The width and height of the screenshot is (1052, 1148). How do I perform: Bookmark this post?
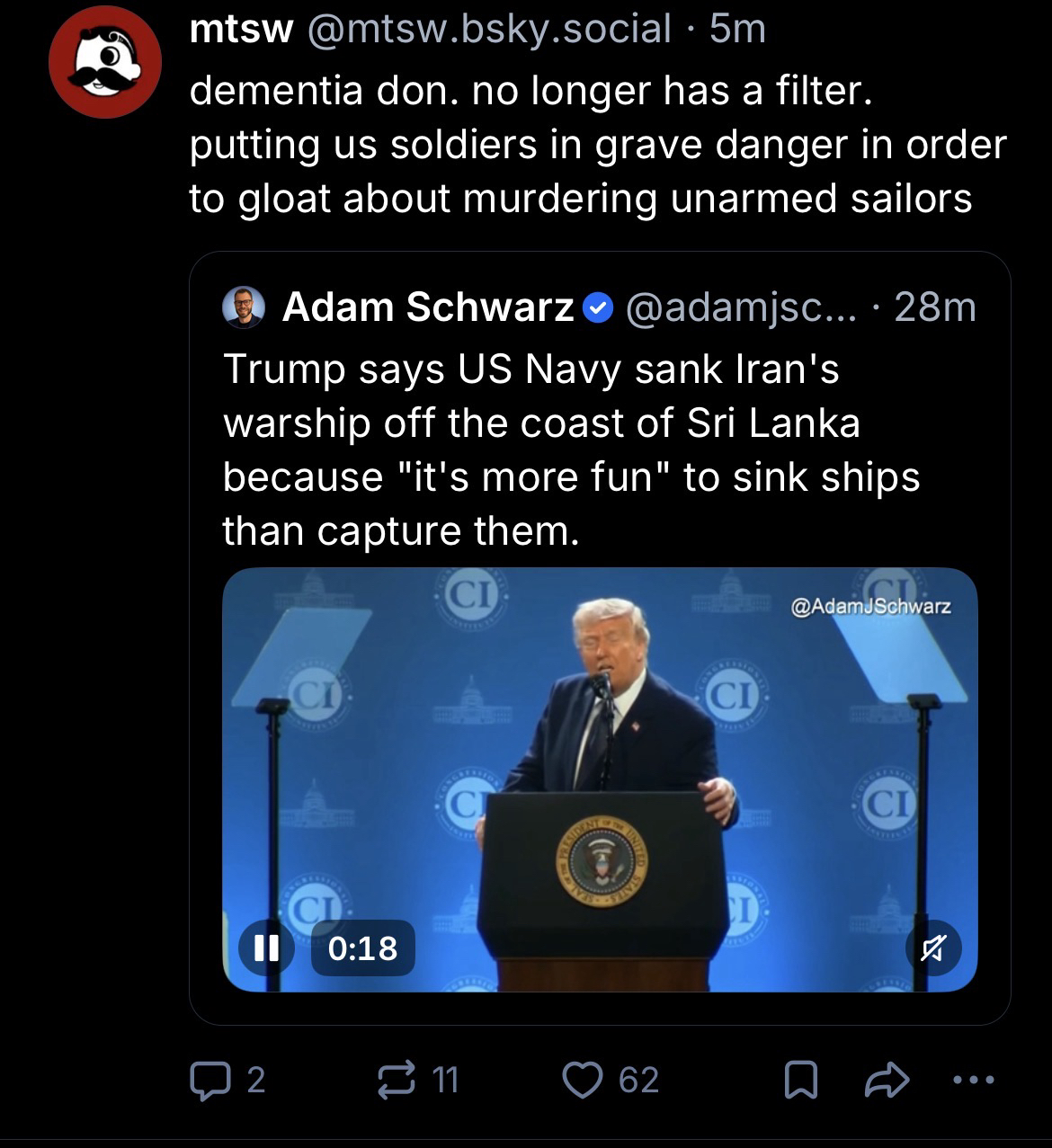pyautogui.click(x=799, y=1080)
